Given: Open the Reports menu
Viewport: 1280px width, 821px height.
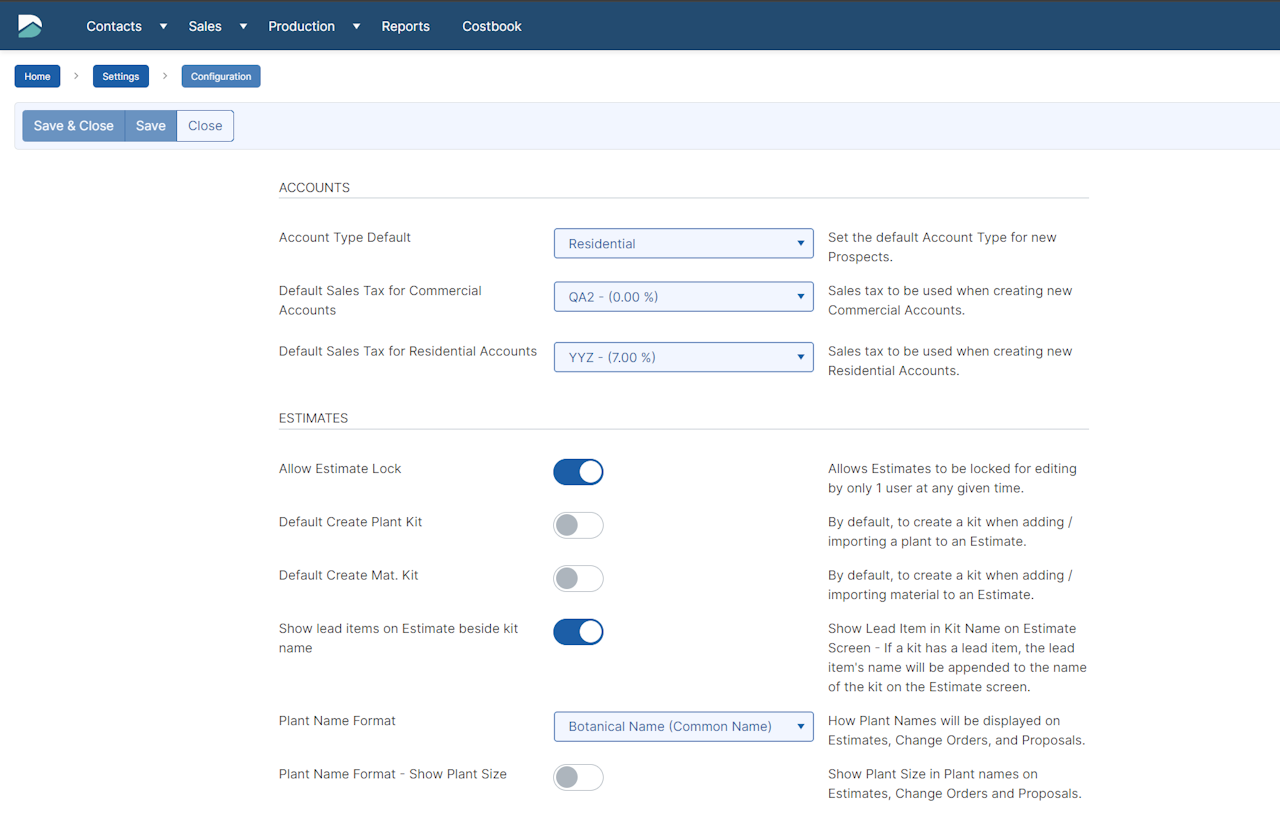Looking at the screenshot, I should point(405,26).
